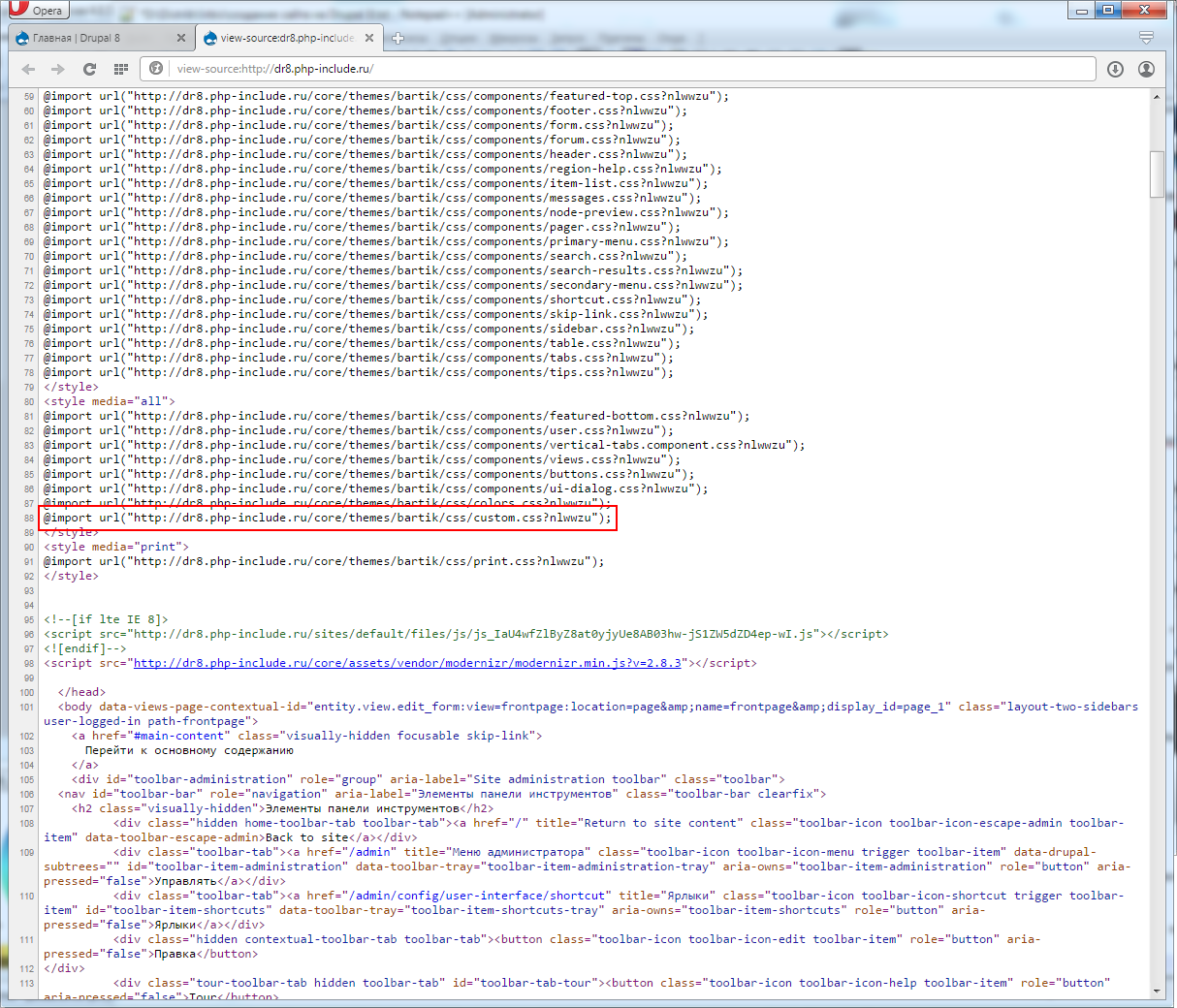1177x1008 pixels.
Task: Click the buttons.css import line
Action: [x=368, y=474]
